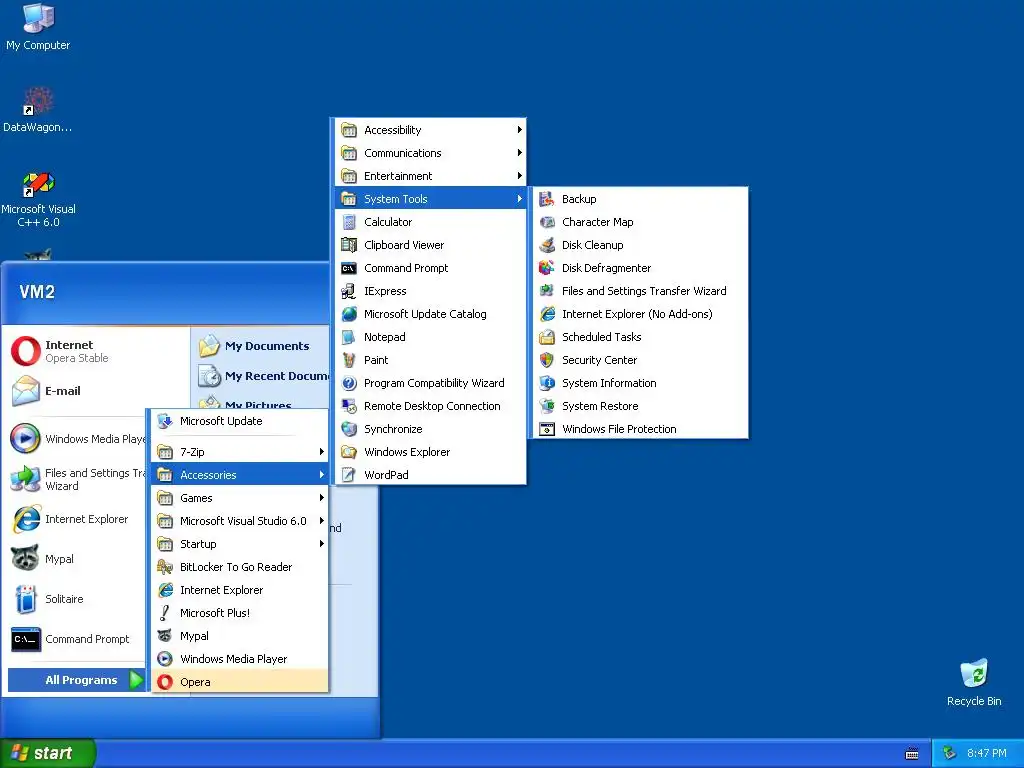Open My Documents link
1024x768 pixels.
pos(261,346)
